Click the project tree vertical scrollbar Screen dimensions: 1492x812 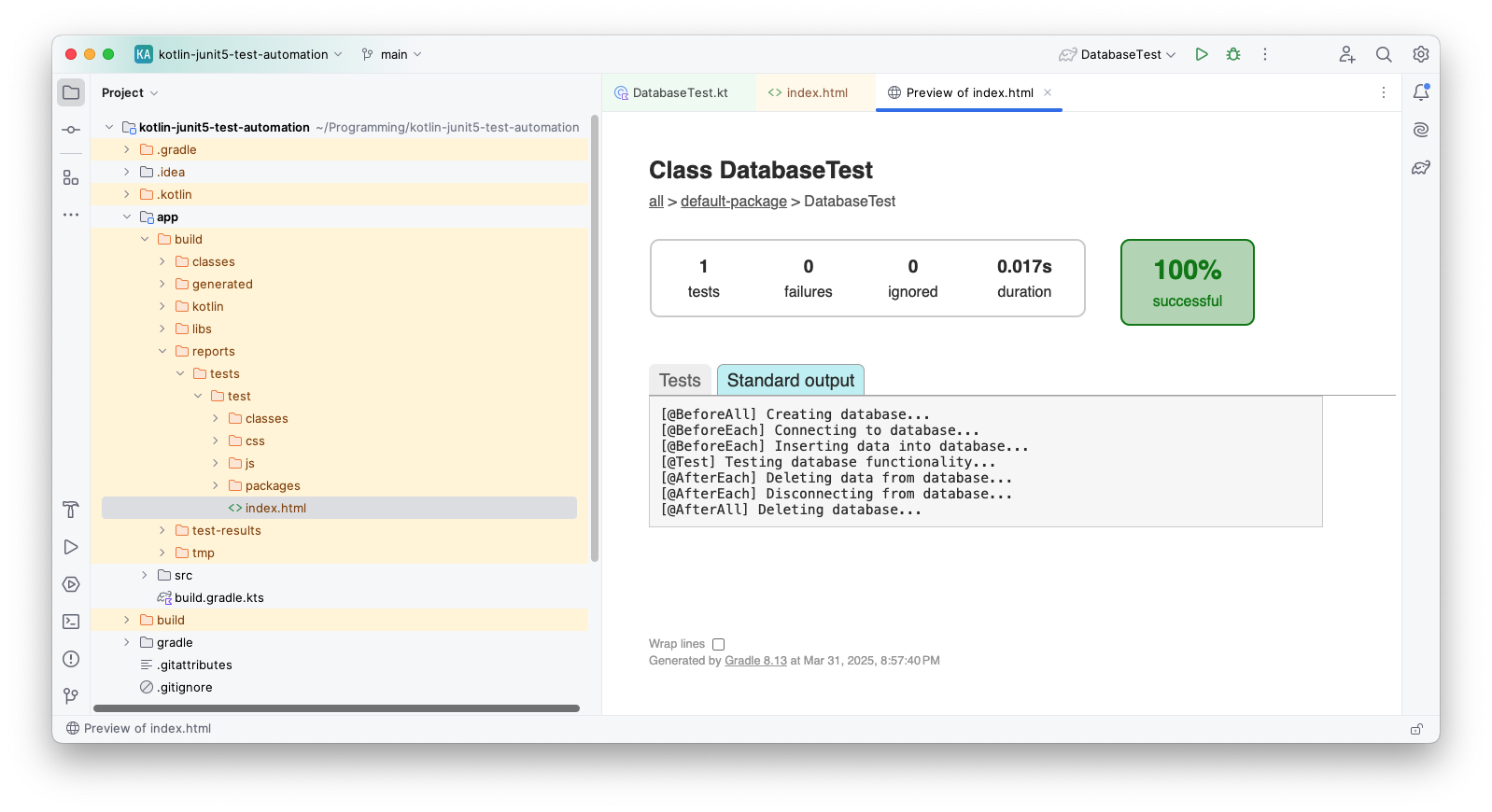595,338
